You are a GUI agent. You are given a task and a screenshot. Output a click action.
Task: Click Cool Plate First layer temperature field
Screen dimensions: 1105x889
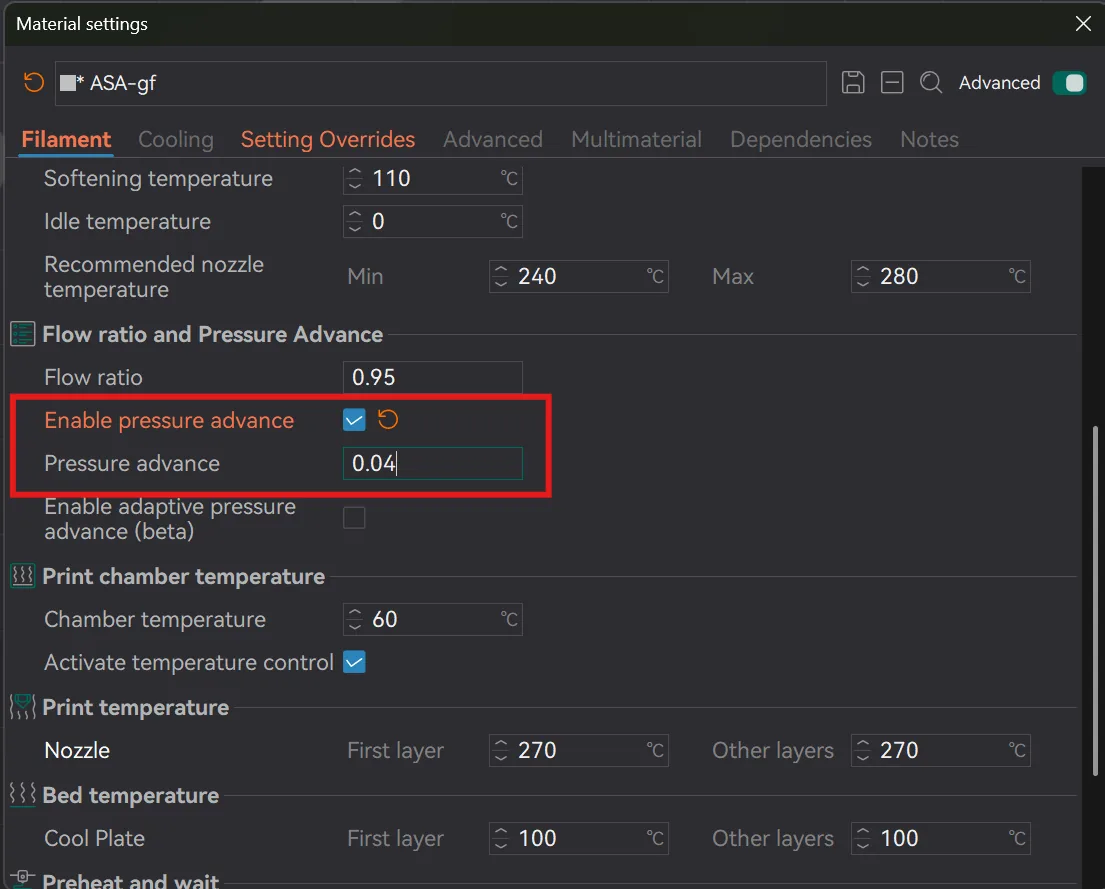(579, 838)
